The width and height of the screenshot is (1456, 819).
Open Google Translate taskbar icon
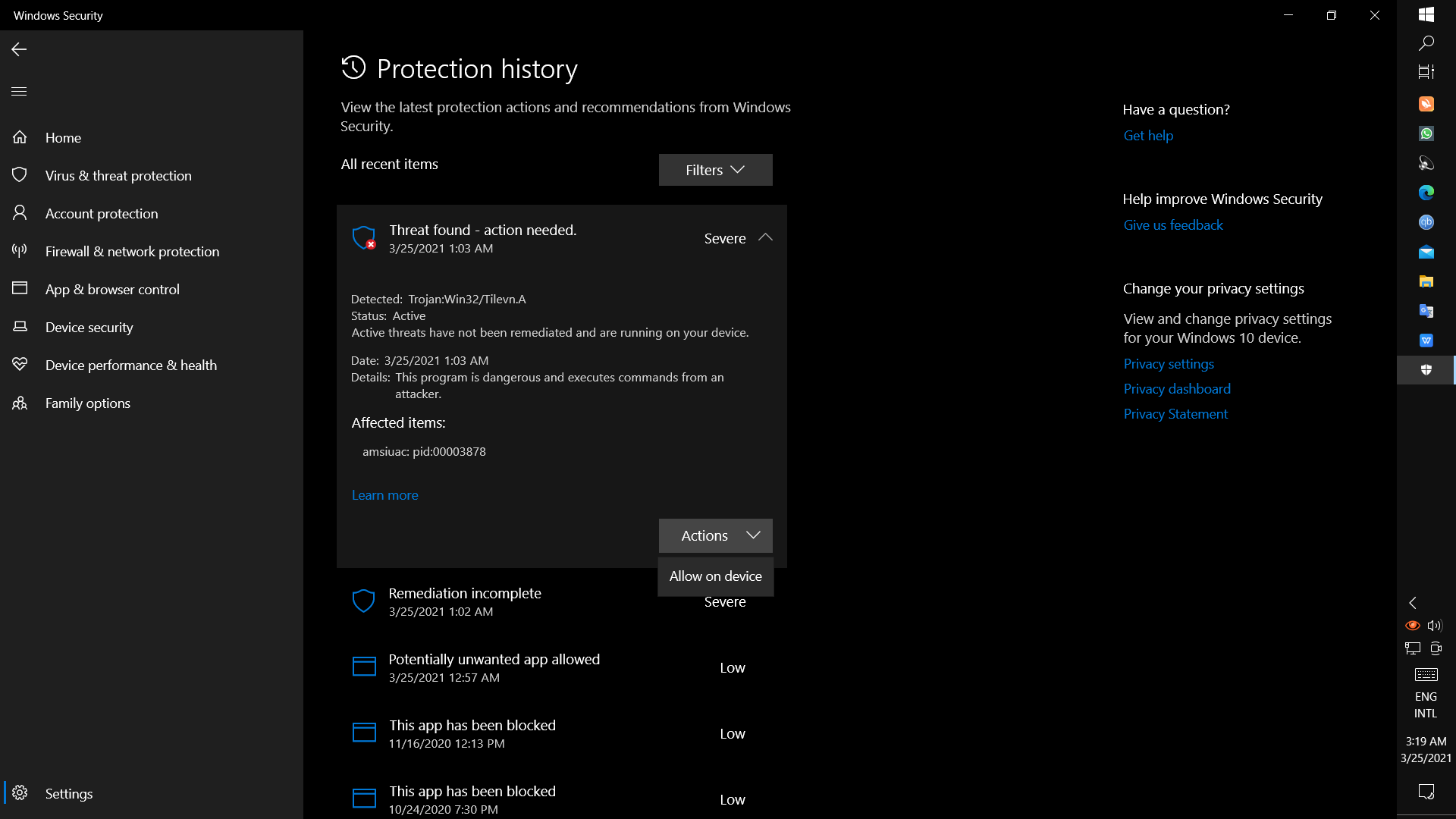coord(1426,311)
